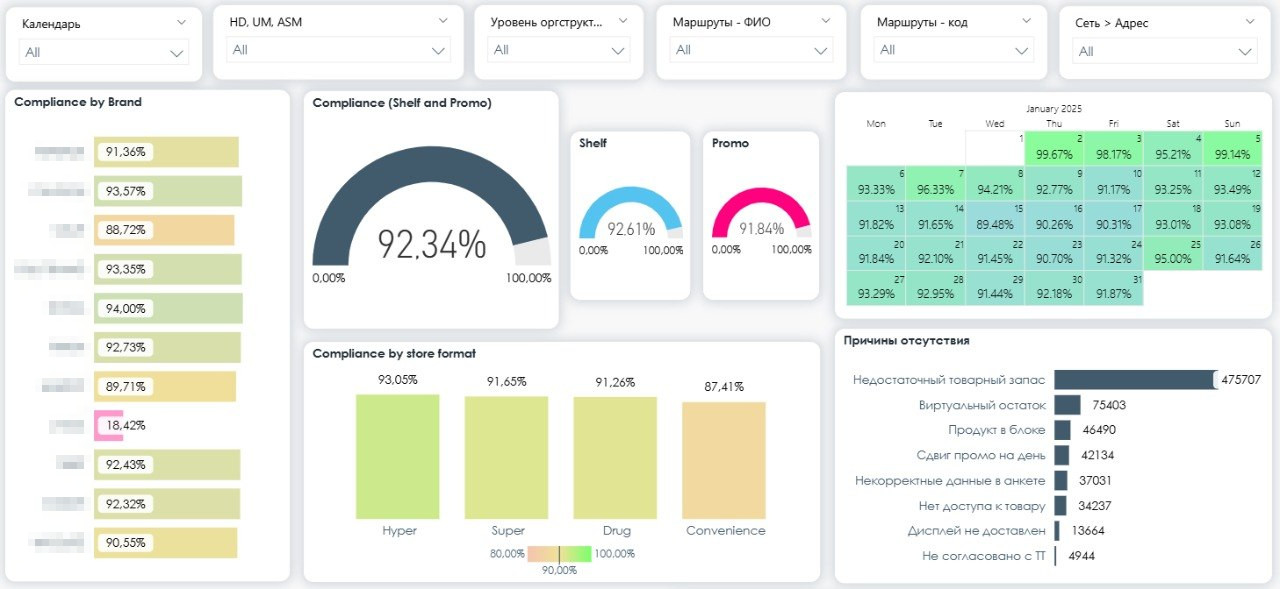1280x589 pixels.
Task: Click the 87,41% label above Convenience
Action: [724, 387]
